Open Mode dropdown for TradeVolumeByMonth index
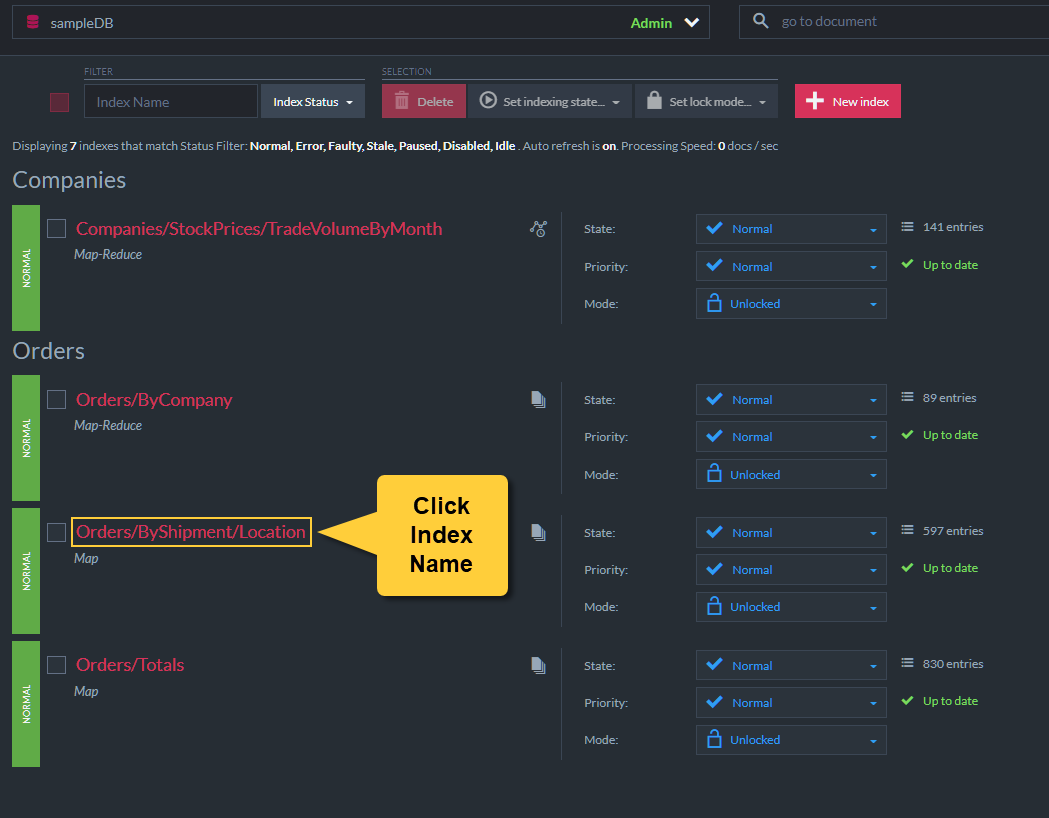This screenshot has width=1049, height=818. click(791, 304)
